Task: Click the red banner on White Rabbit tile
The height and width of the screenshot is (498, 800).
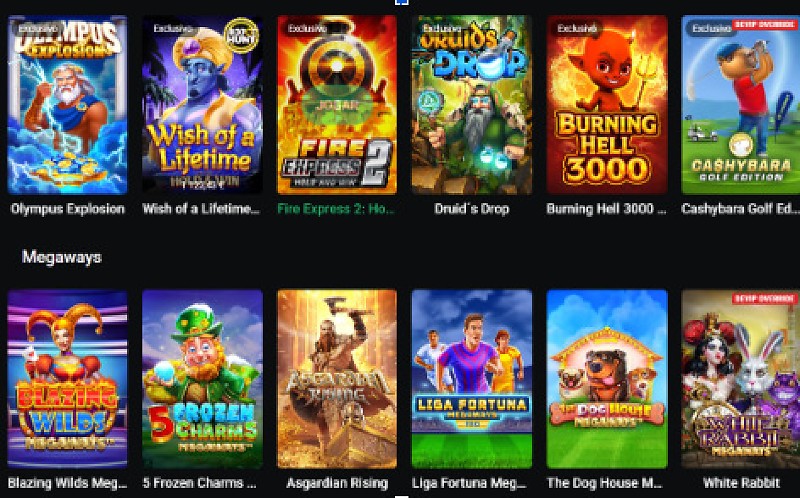Action: (765, 299)
